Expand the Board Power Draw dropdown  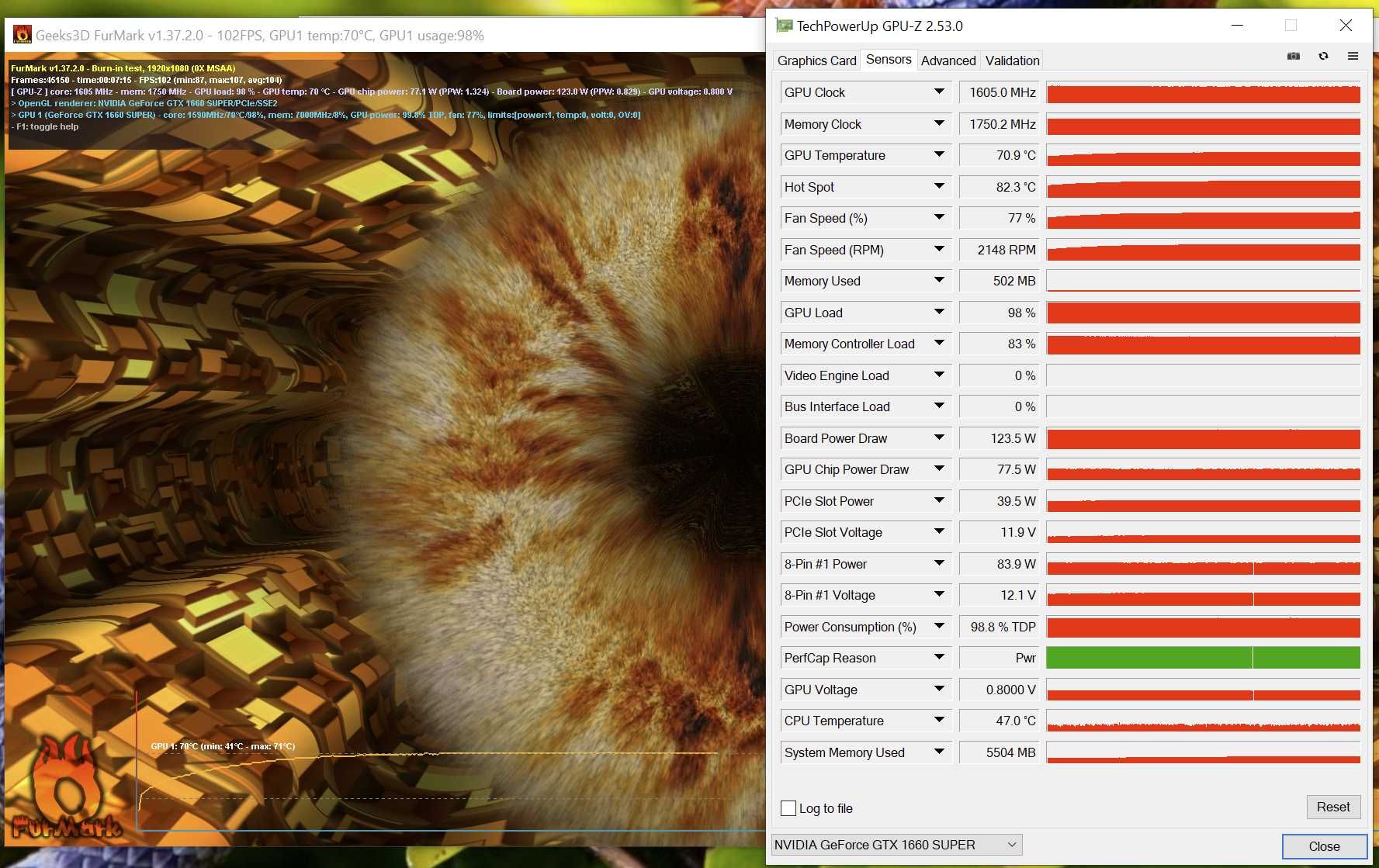pos(939,438)
